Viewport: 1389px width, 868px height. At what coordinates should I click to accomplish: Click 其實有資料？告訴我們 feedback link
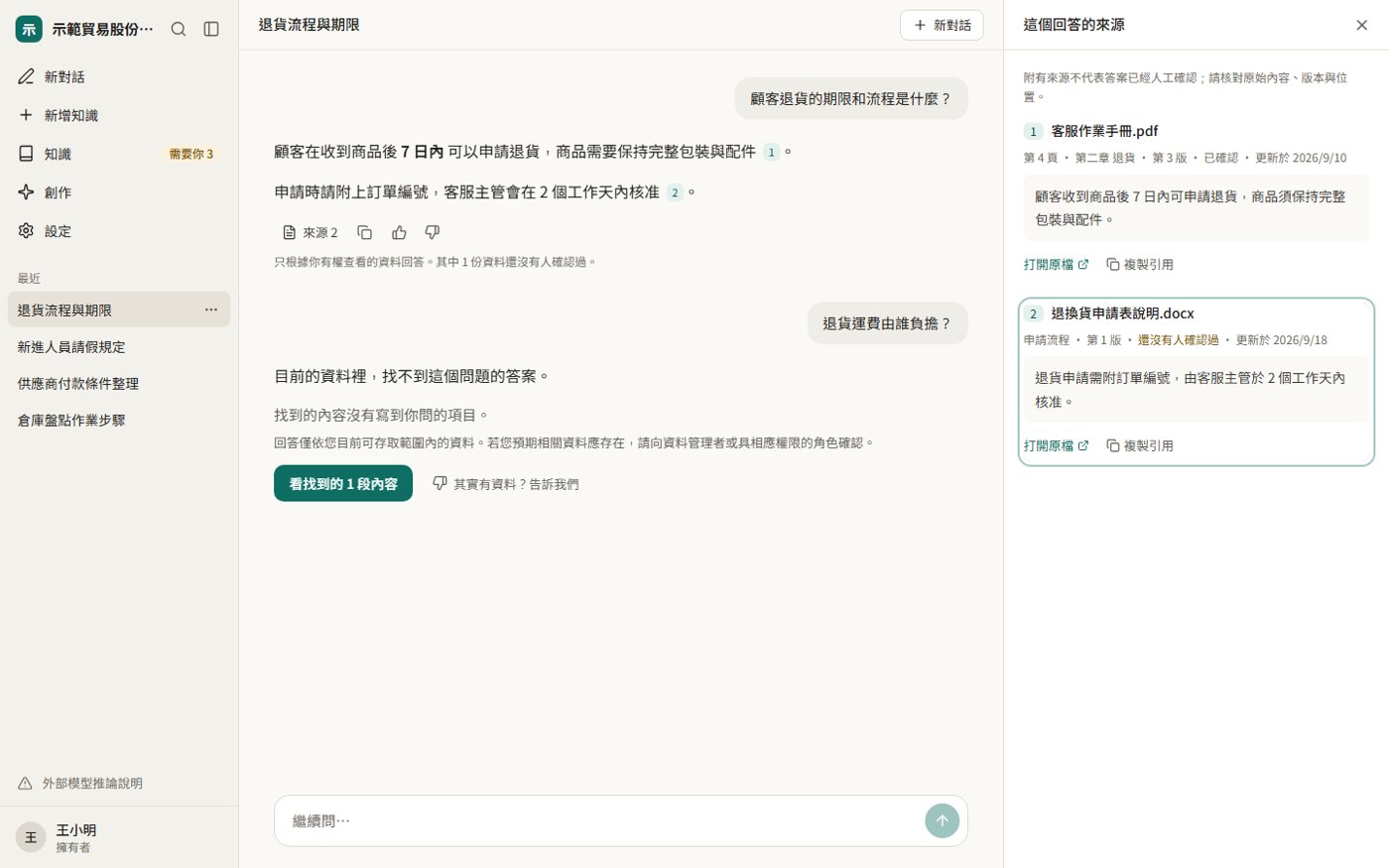pyautogui.click(x=506, y=483)
